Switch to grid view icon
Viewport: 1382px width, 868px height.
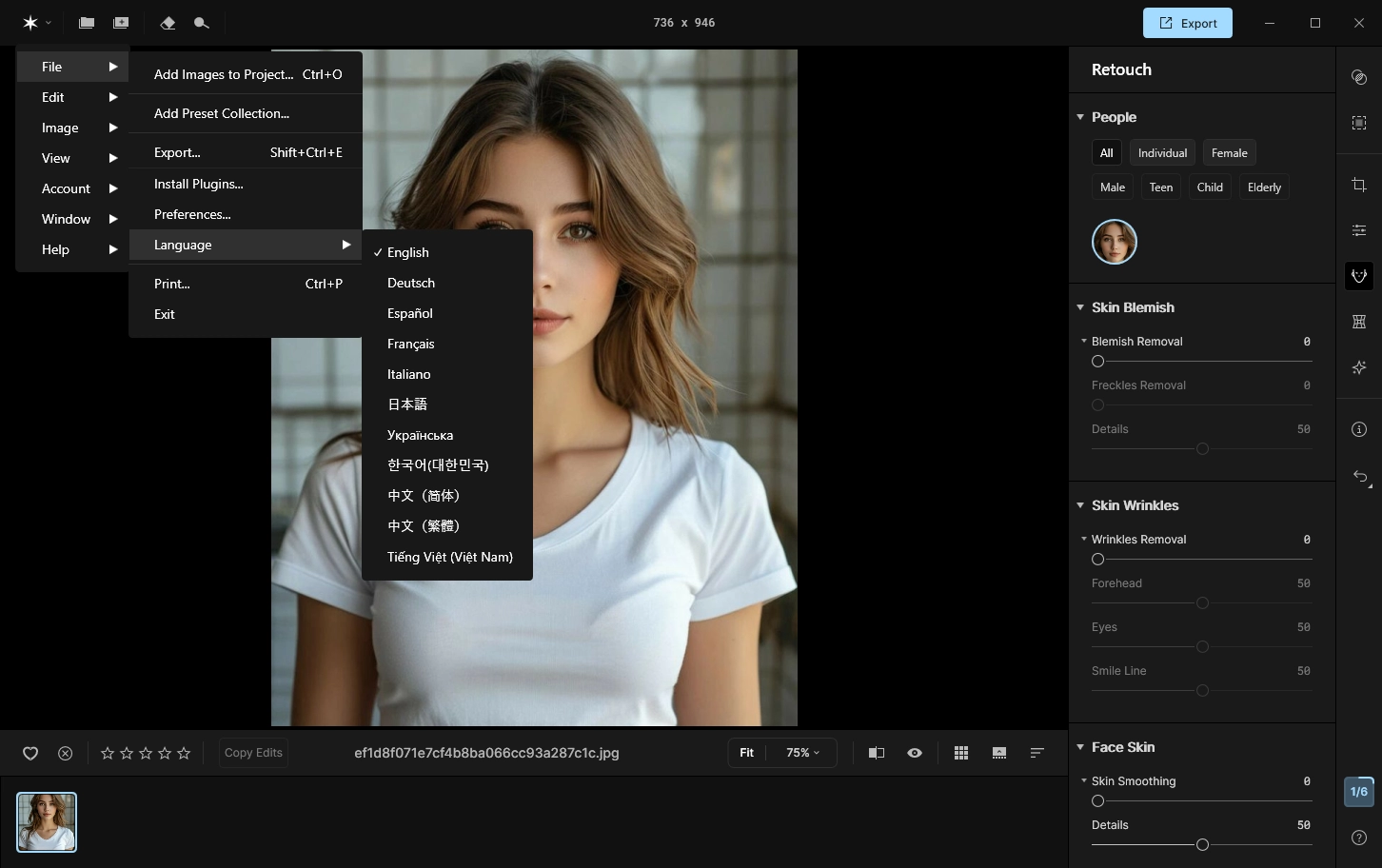pos(961,753)
